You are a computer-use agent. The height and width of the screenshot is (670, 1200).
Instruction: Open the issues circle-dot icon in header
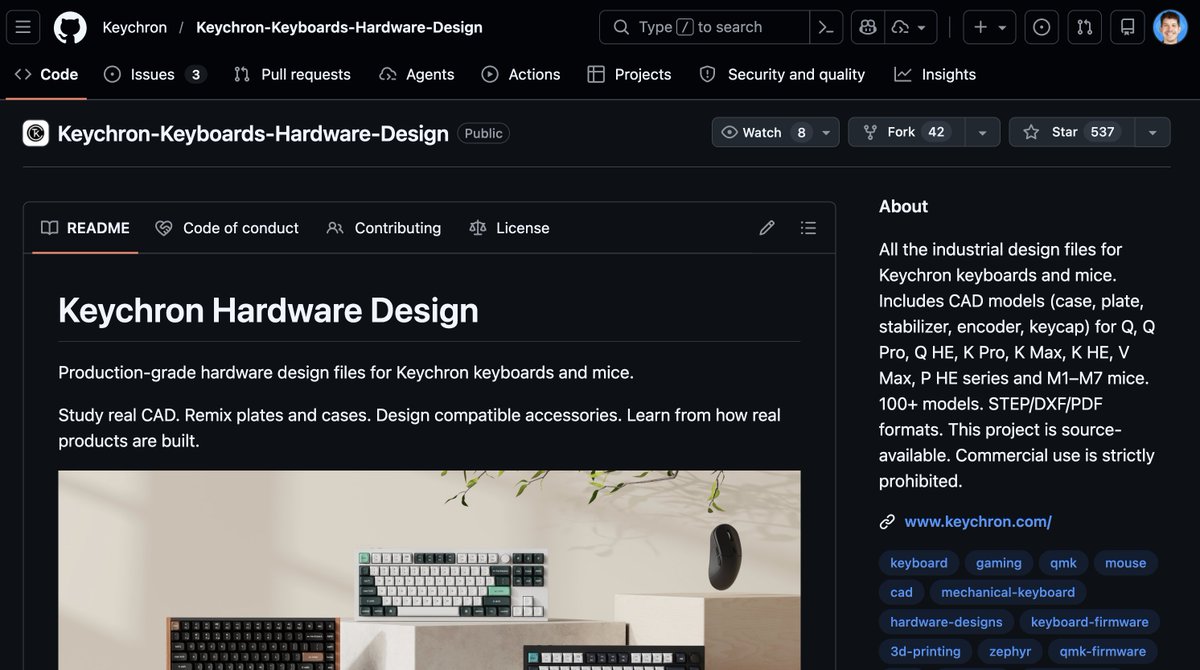click(x=1041, y=27)
